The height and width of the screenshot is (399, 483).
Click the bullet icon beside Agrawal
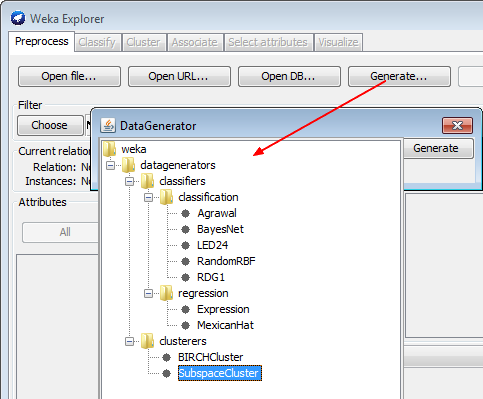(x=186, y=213)
